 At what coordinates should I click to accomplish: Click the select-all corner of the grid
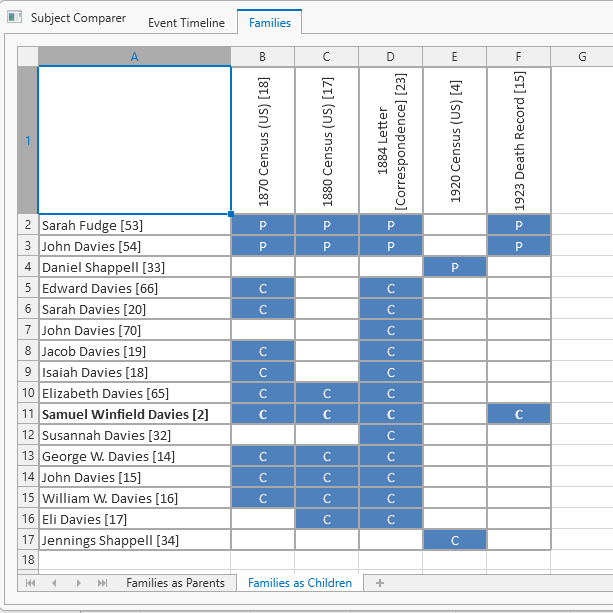pyautogui.click(x=27, y=57)
